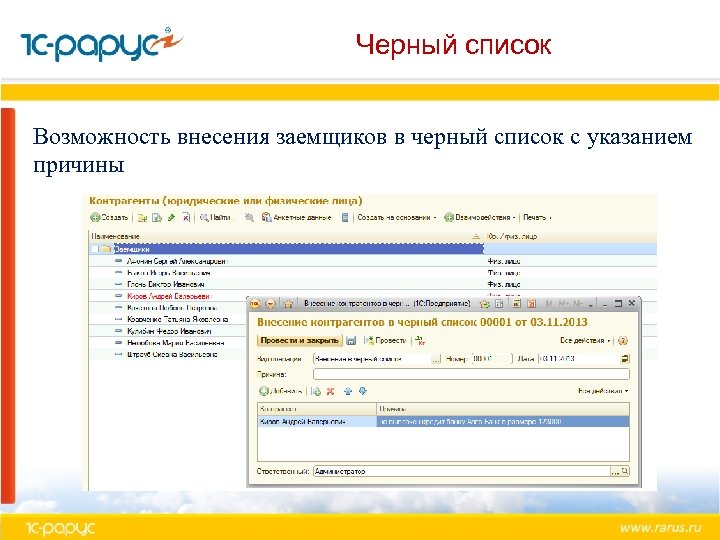Click Ответственный field with Администратор
This screenshot has width=720, height=540.
(461, 472)
